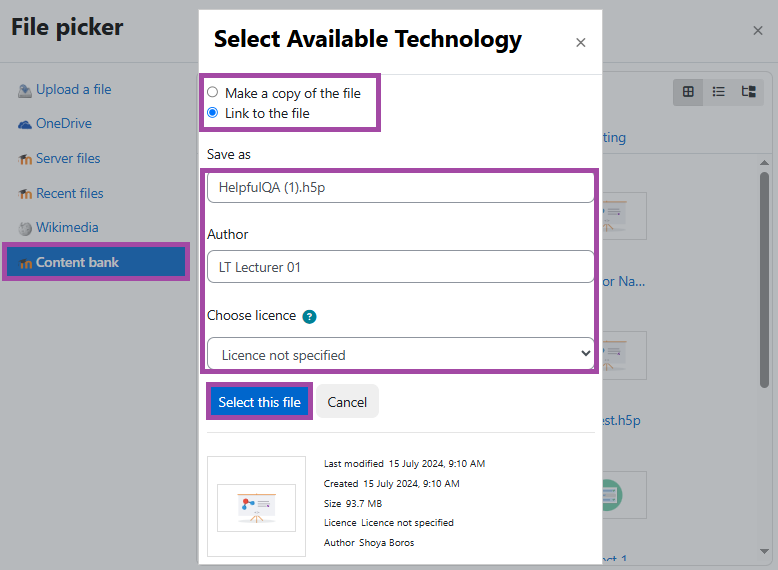Screen dimensions: 778x570
Task: Select 'Link to the file' radio option
Action: click(212, 113)
